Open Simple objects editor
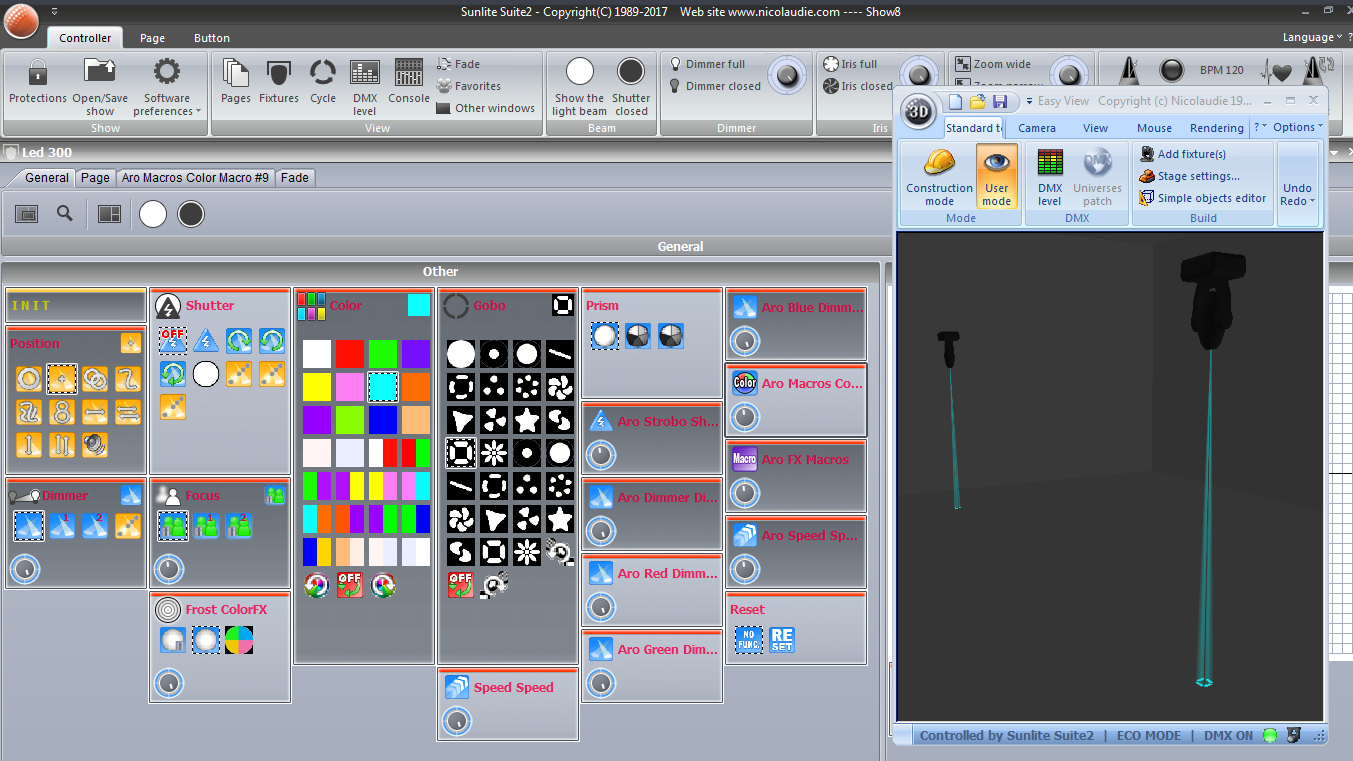This screenshot has width=1353, height=761. pos(1203,198)
